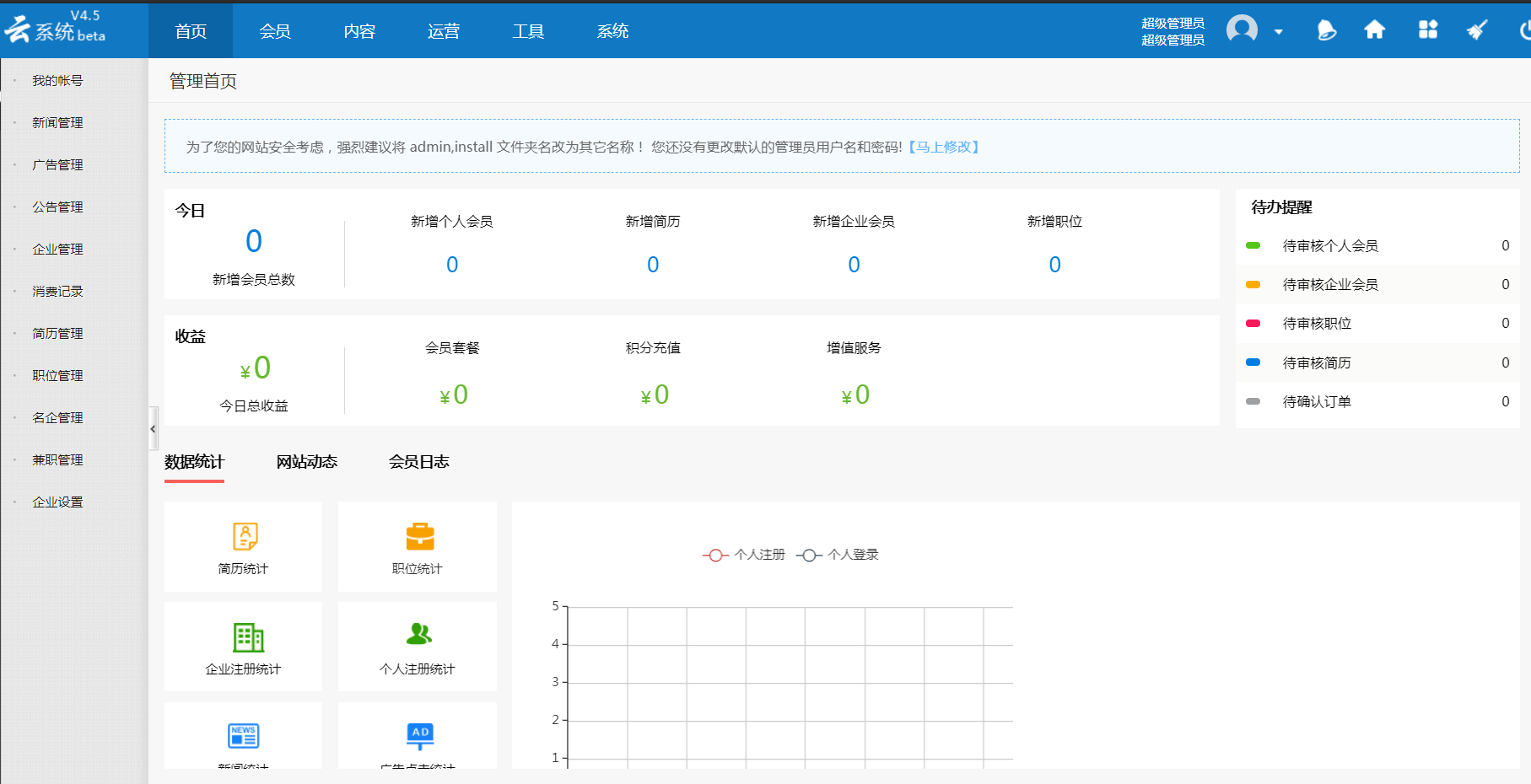Expand the user account dropdown arrow
The height and width of the screenshot is (784, 1531).
click(x=1277, y=32)
